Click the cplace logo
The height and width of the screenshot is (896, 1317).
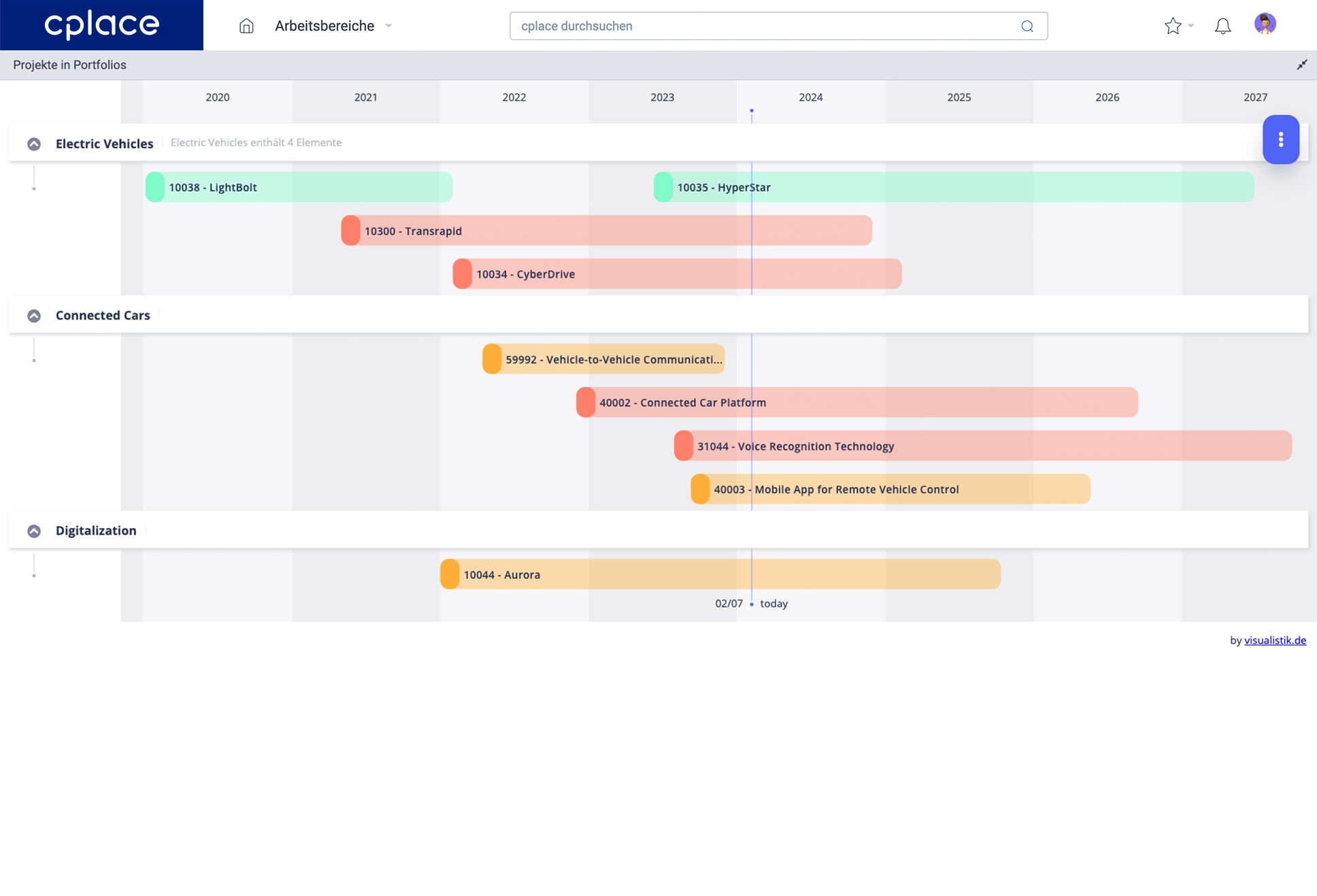click(x=101, y=25)
